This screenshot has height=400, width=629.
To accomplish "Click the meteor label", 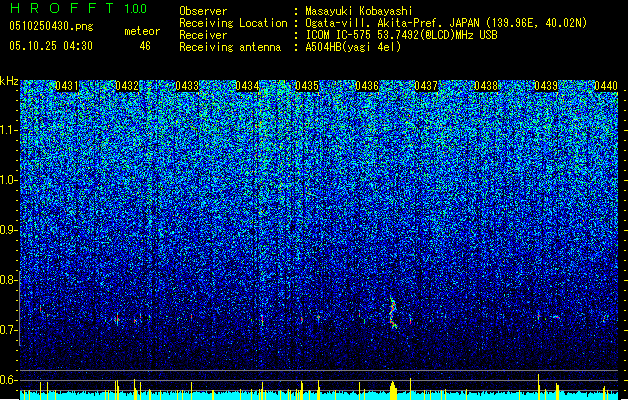I will (142, 31).
